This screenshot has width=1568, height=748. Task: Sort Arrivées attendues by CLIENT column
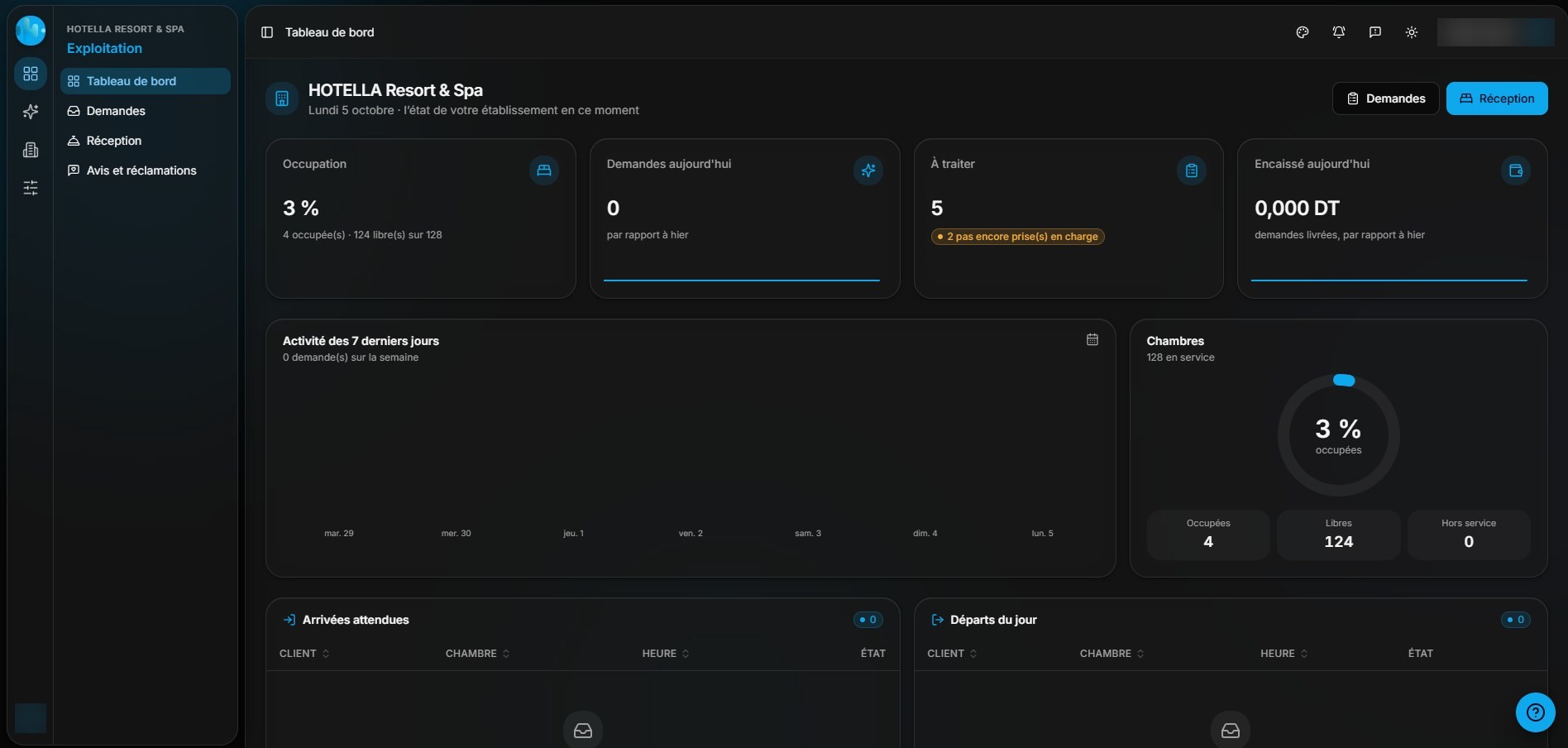(304, 654)
